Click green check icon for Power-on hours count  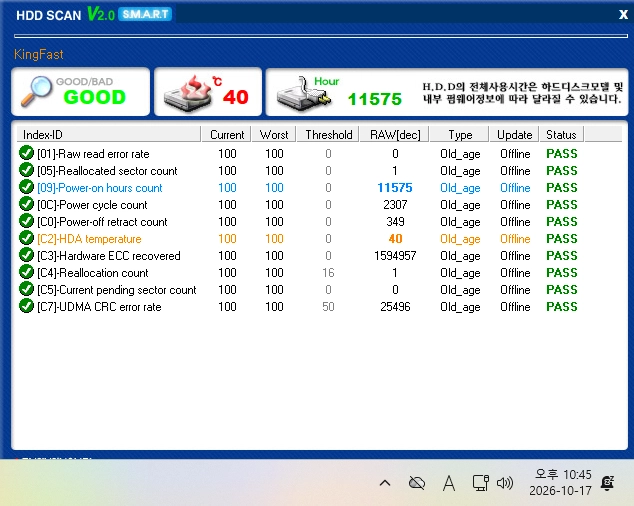click(26, 187)
